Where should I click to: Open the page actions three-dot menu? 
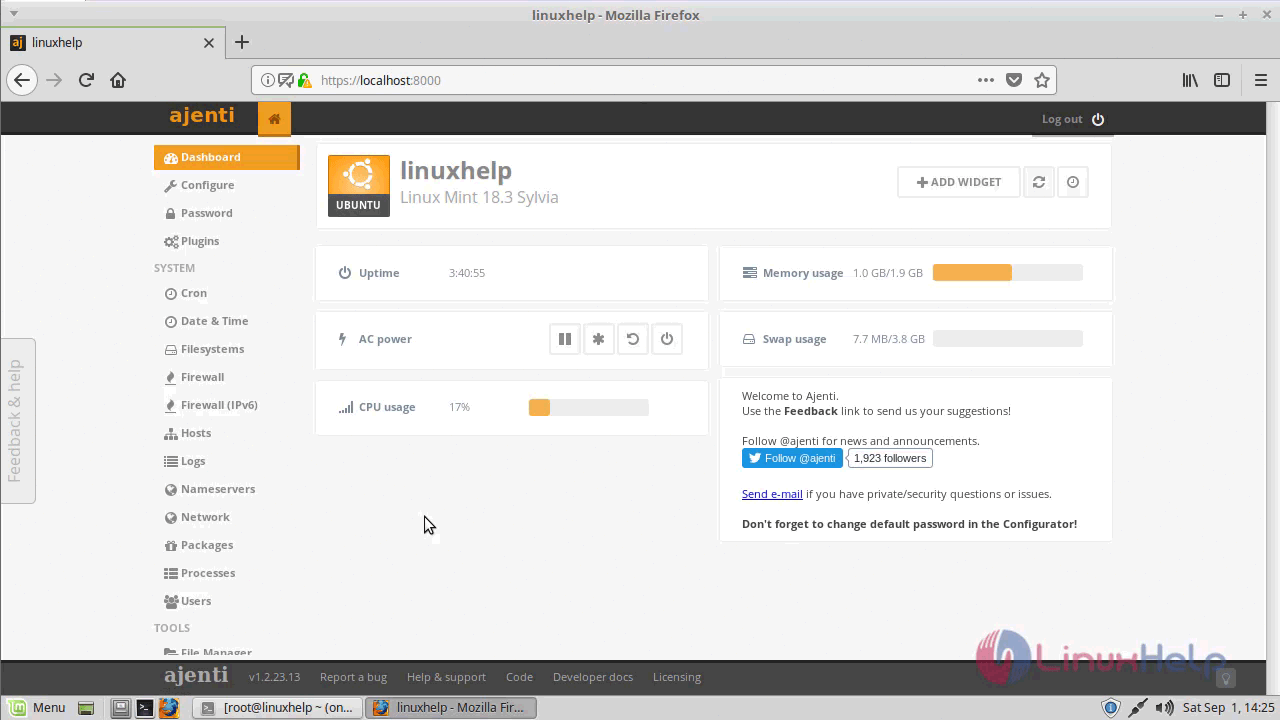point(986,80)
